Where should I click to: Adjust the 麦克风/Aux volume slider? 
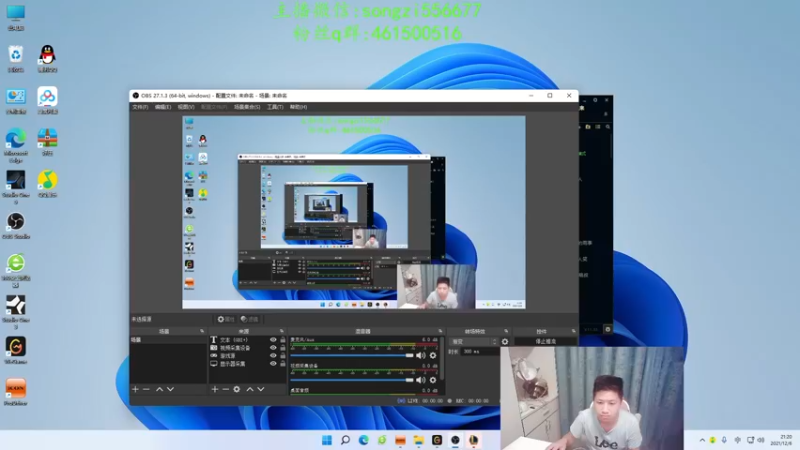pos(352,356)
